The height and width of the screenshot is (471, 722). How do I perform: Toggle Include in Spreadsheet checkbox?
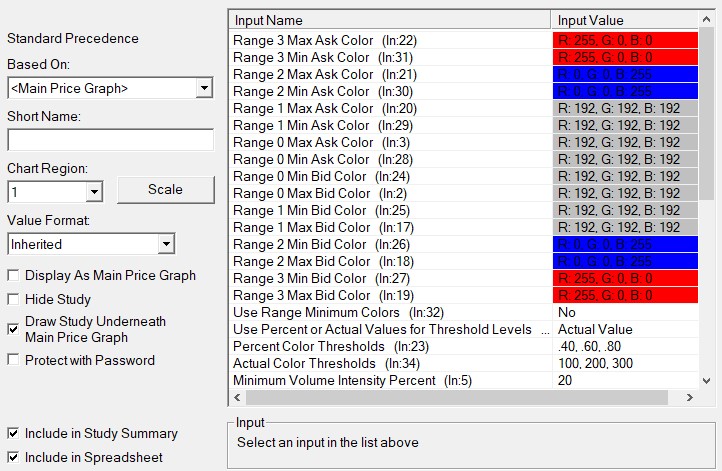point(14,457)
